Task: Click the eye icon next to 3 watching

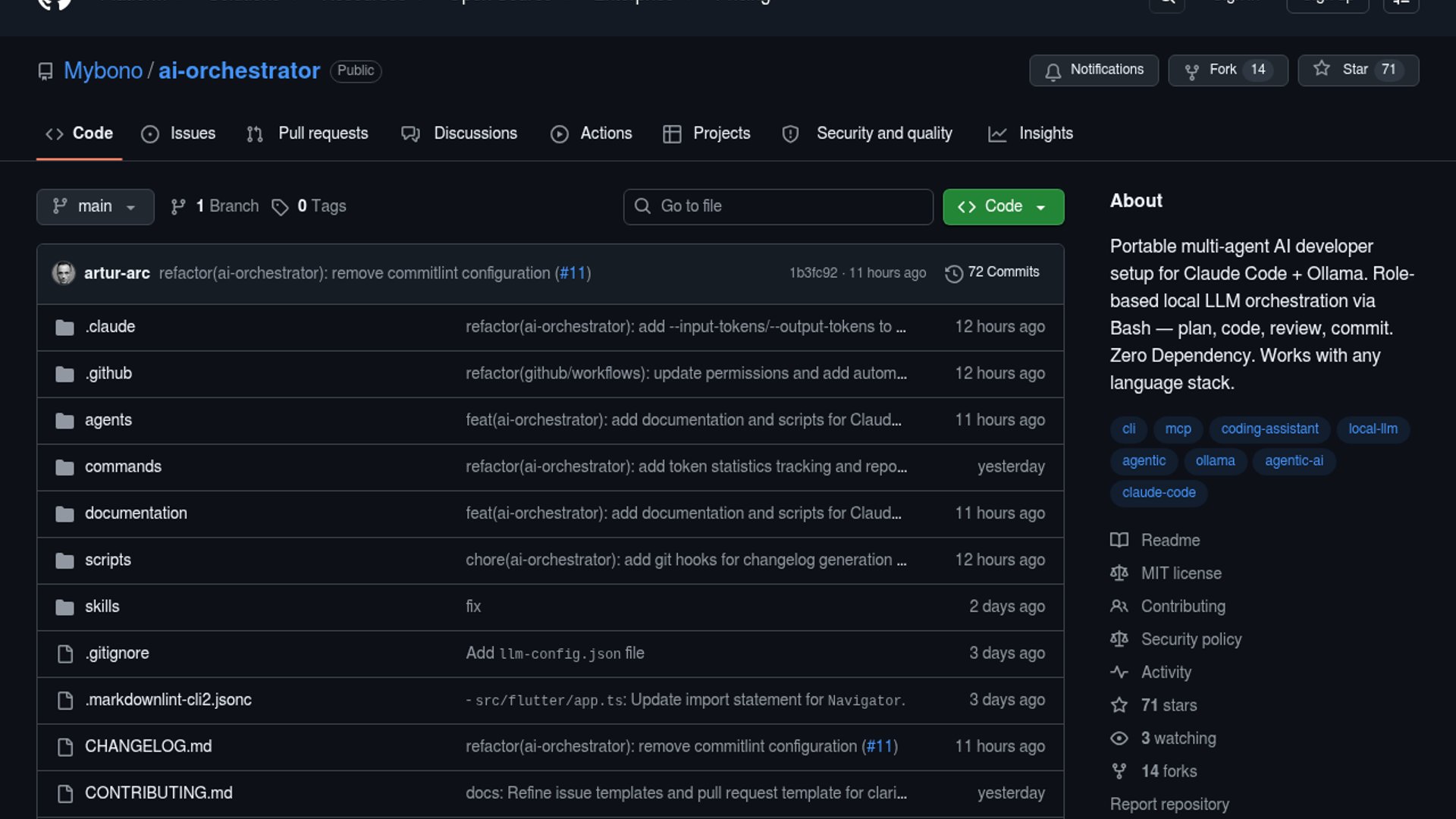Action: pos(1119,739)
